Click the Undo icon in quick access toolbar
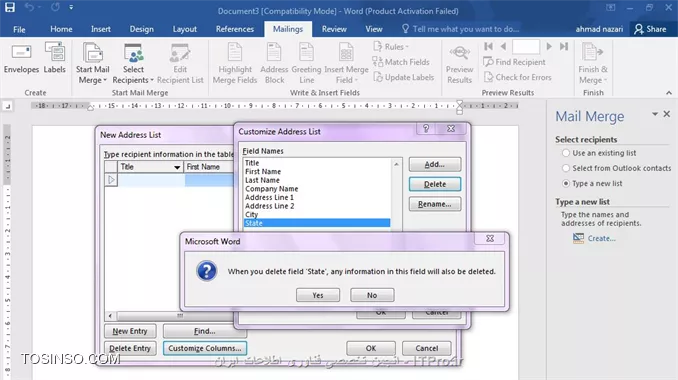678x380 pixels. 29,7
